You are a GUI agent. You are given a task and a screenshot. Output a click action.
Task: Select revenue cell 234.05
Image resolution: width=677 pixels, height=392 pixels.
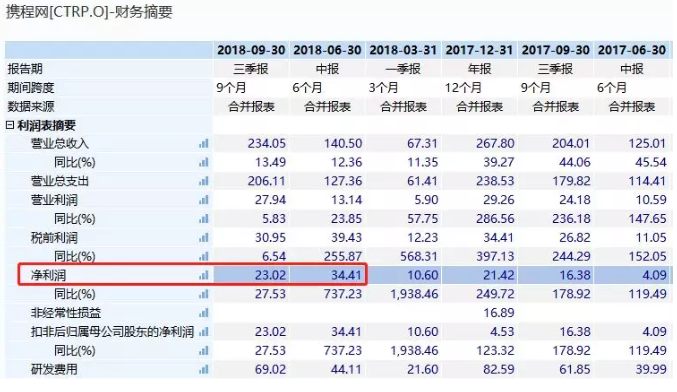click(x=266, y=143)
